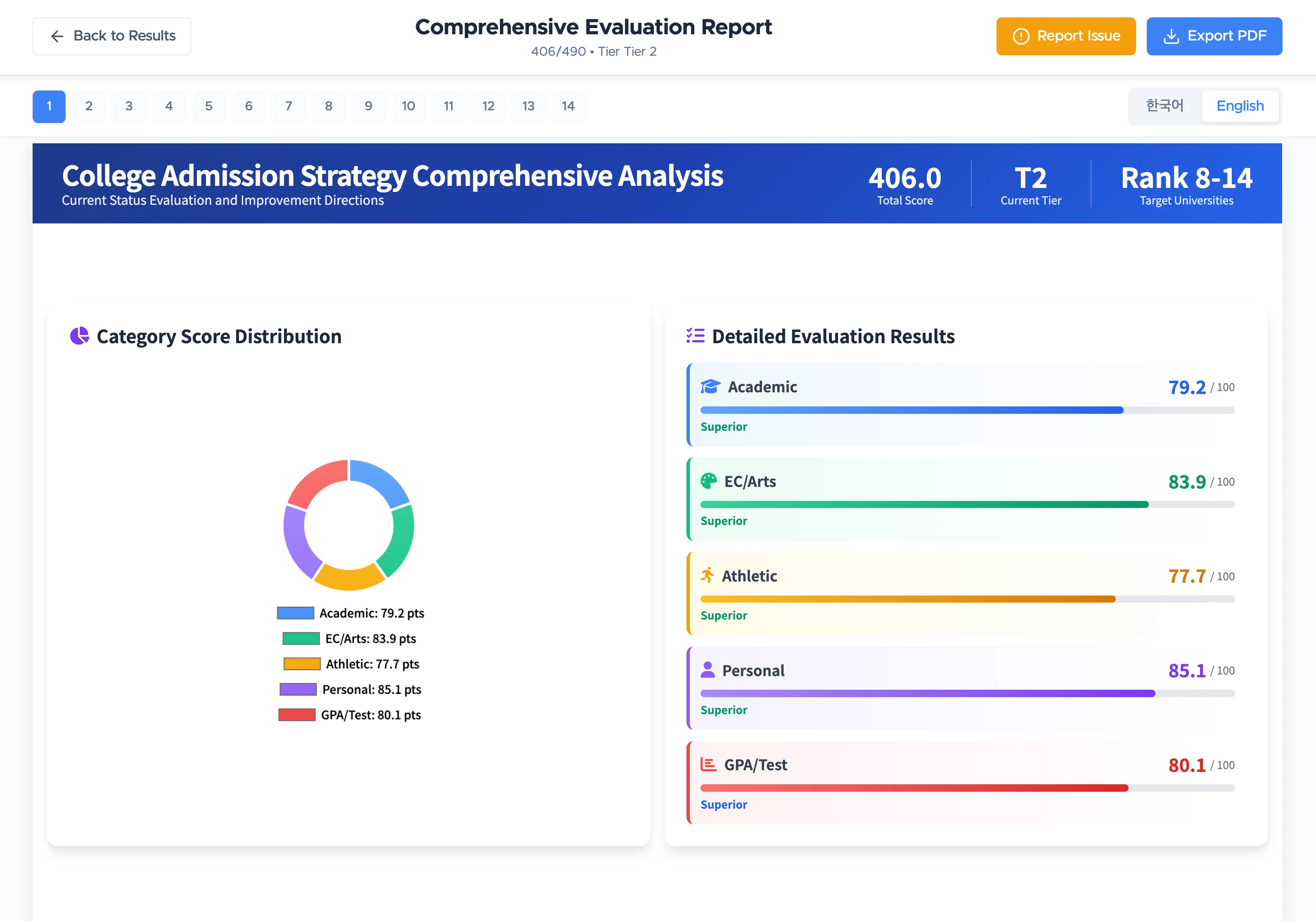
Task: Click Back to Results
Action: point(112,36)
